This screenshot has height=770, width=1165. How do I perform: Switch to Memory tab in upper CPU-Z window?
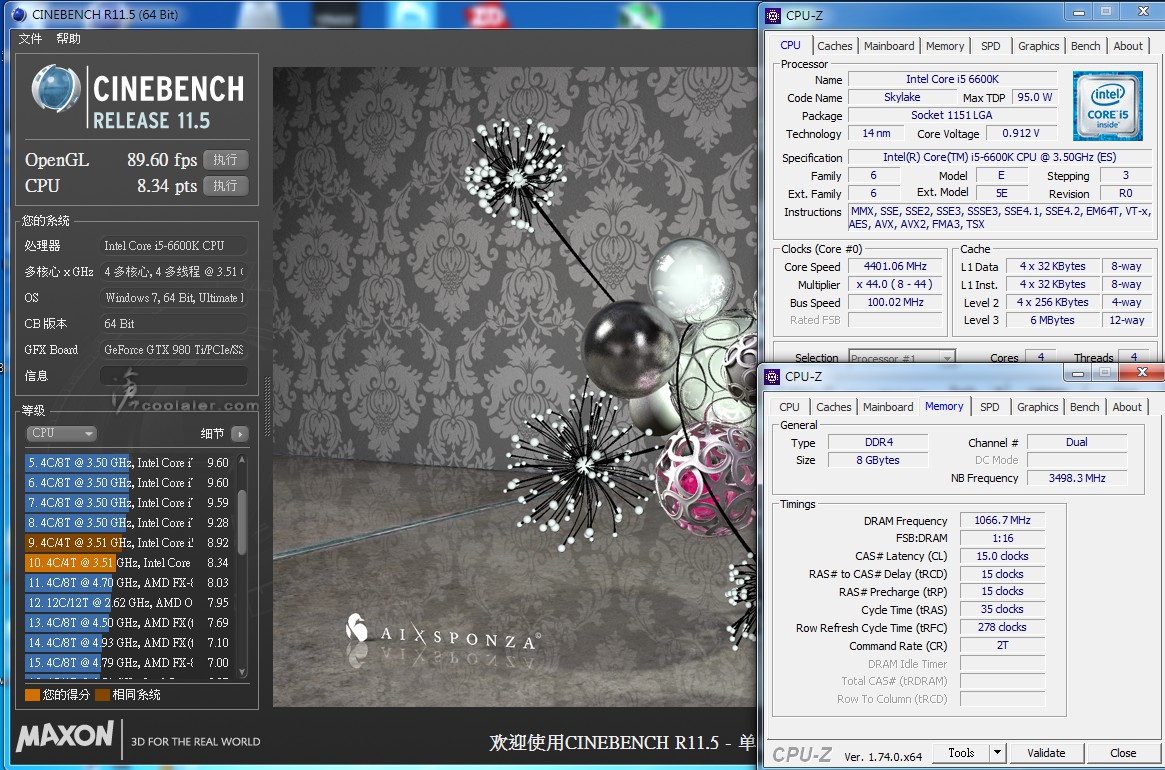click(945, 46)
